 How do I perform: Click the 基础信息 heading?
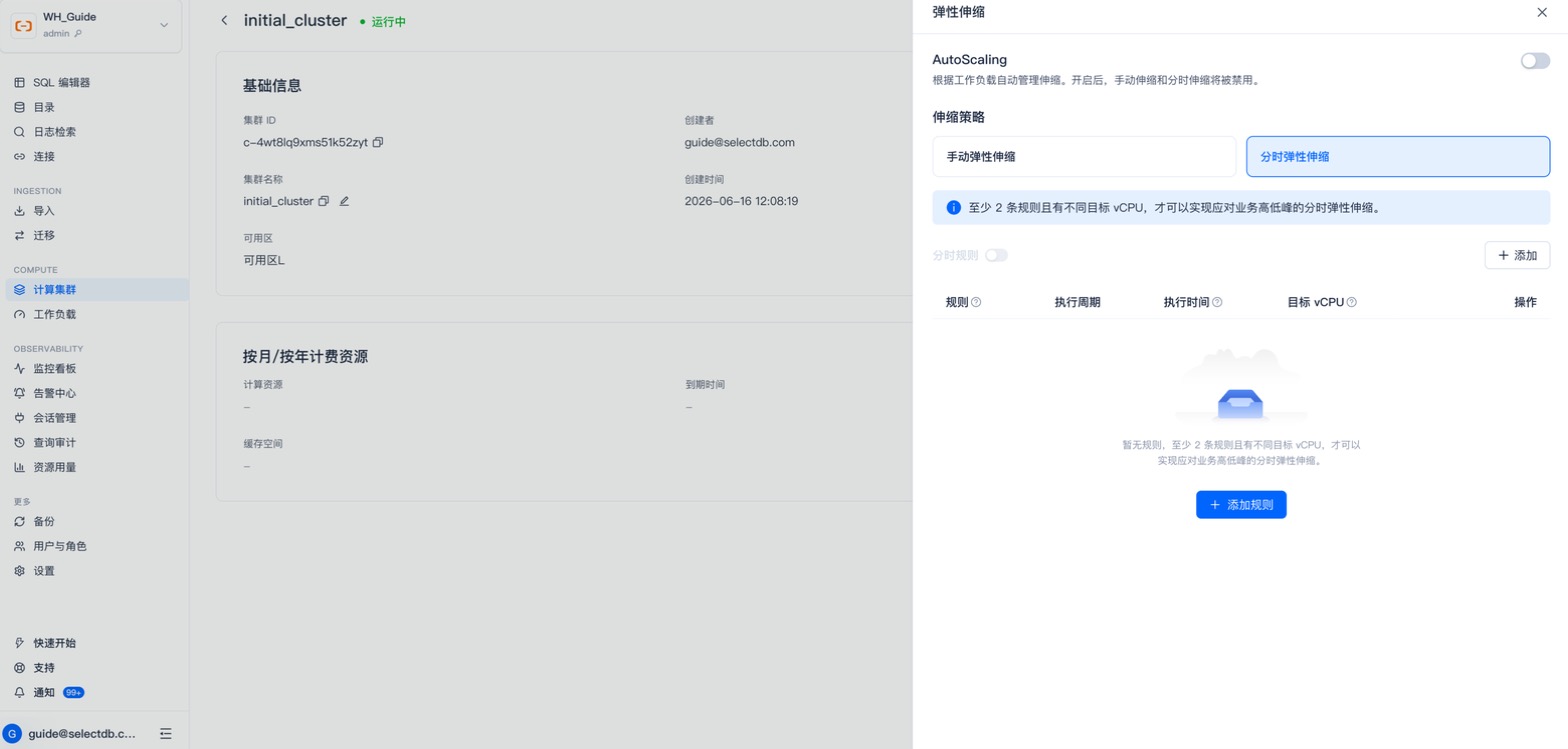pyautogui.click(x=272, y=86)
